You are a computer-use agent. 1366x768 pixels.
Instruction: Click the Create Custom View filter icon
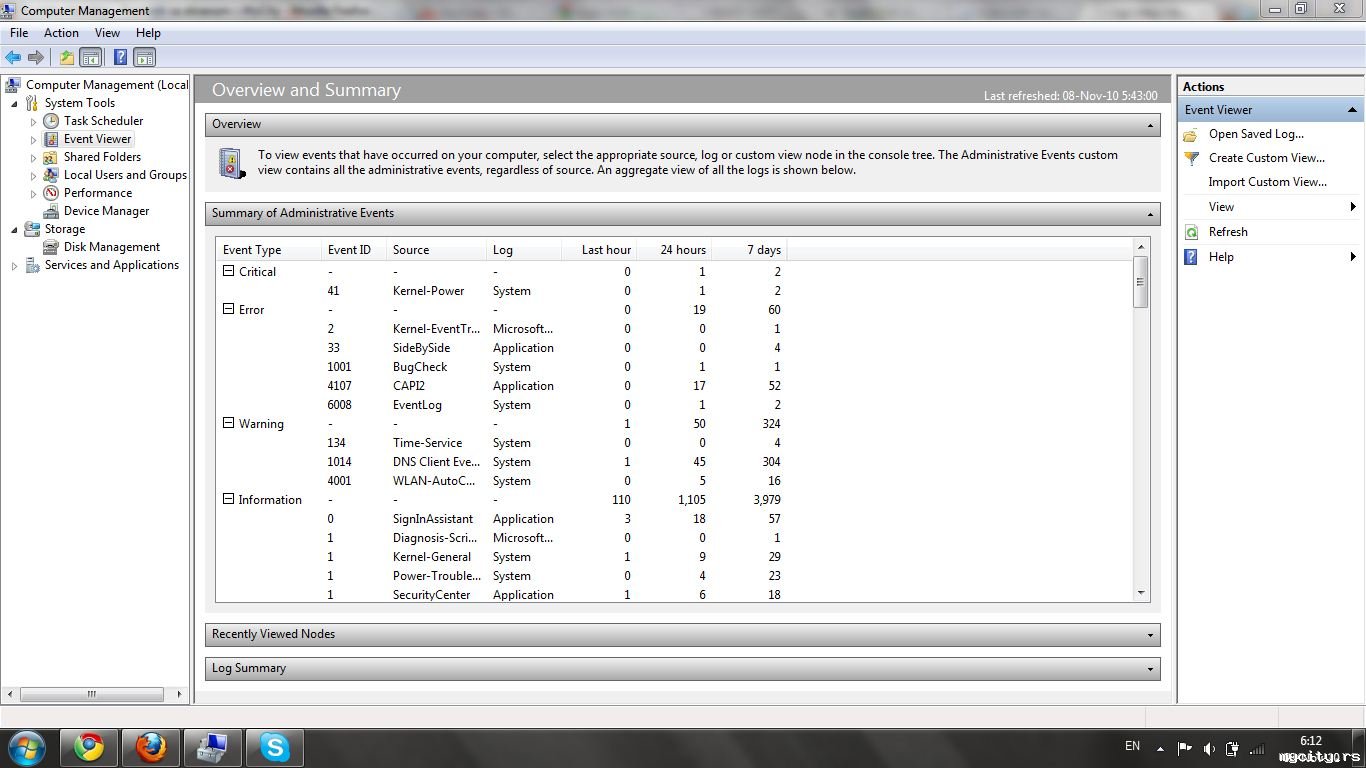pyautogui.click(x=1191, y=158)
